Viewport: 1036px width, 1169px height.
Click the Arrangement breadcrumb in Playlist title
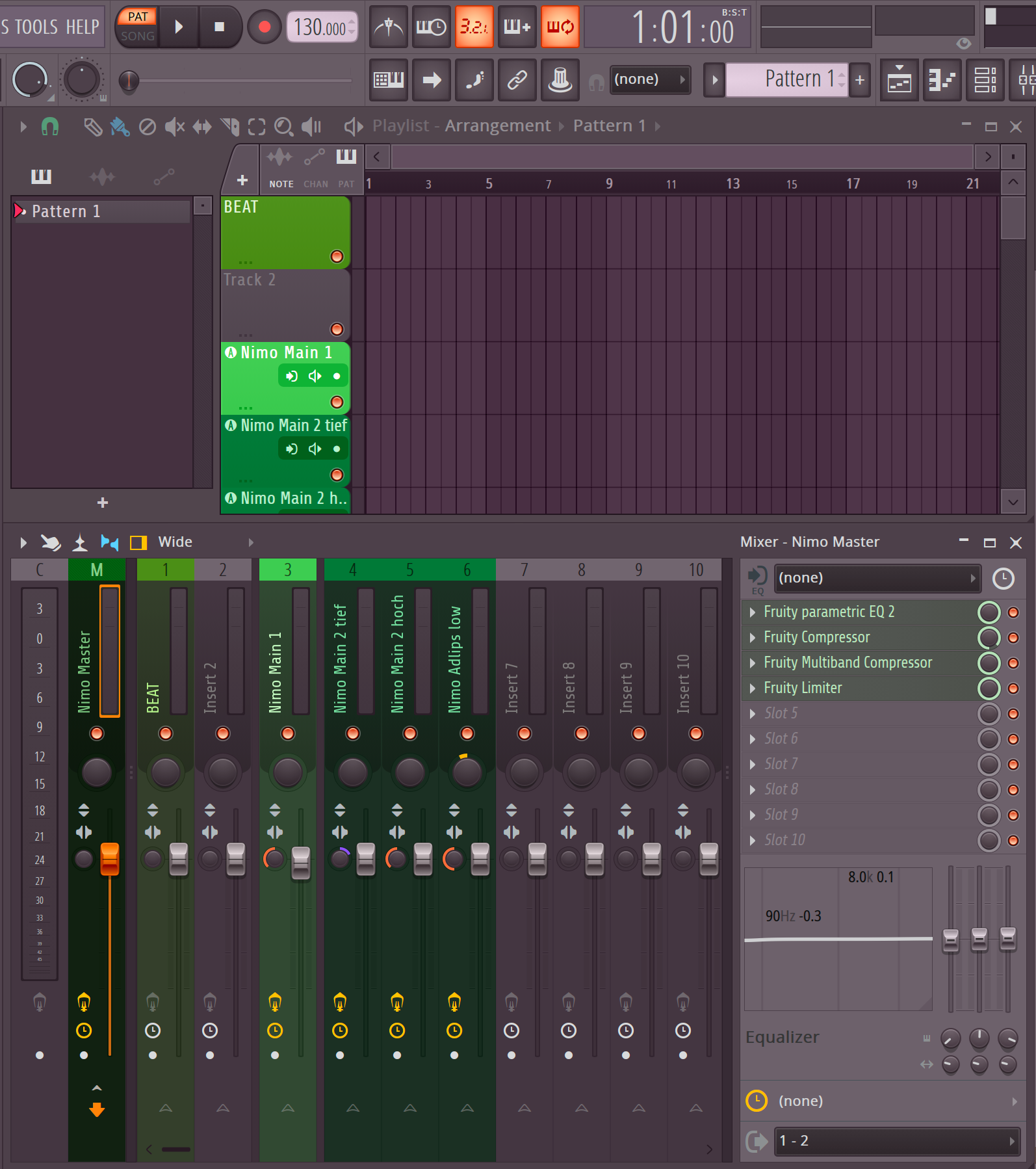pos(497,125)
